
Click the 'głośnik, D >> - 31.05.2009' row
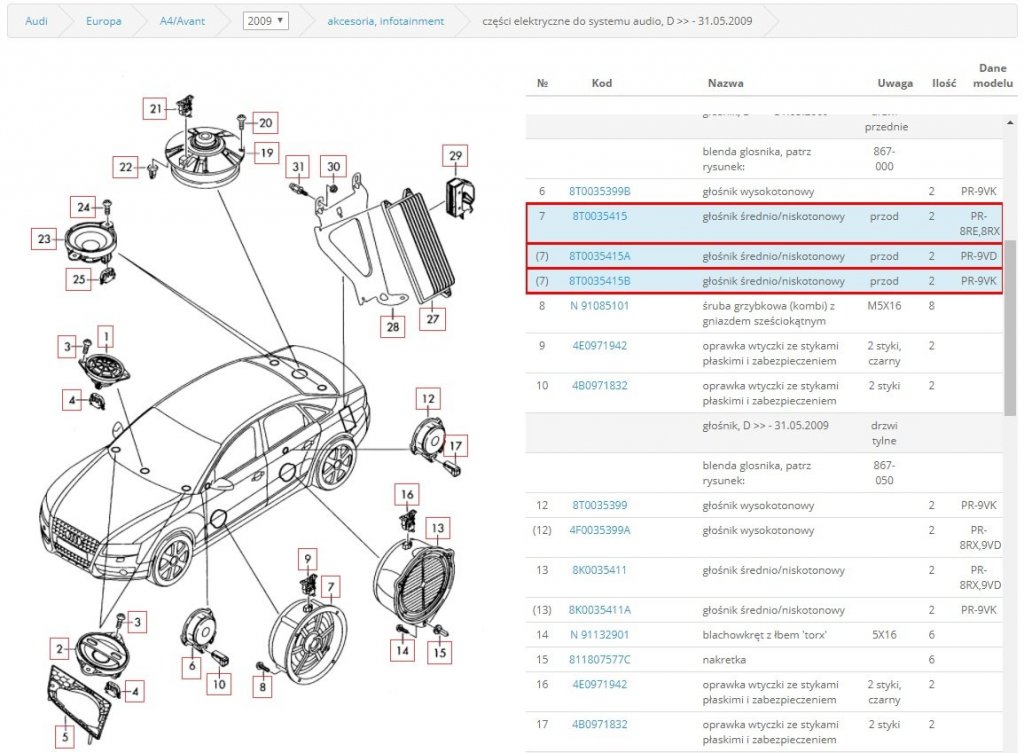click(x=764, y=433)
